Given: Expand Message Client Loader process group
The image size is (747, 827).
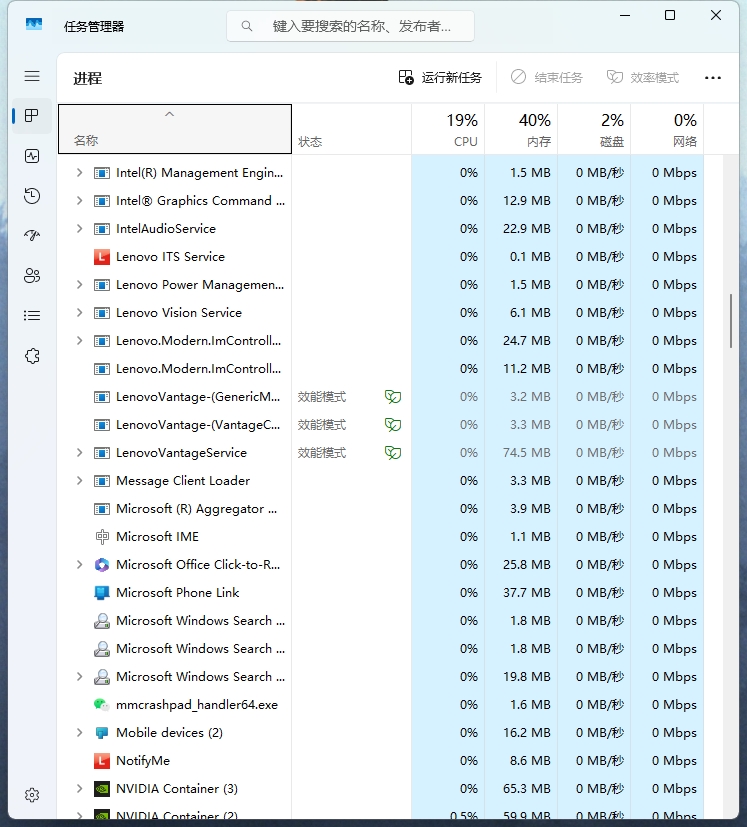Looking at the screenshot, I should pyautogui.click(x=79, y=480).
